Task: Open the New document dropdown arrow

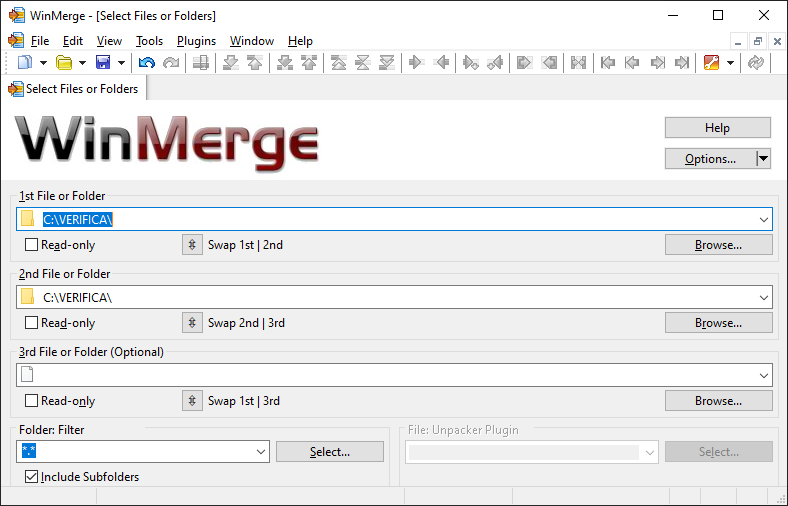Action: 43,63
